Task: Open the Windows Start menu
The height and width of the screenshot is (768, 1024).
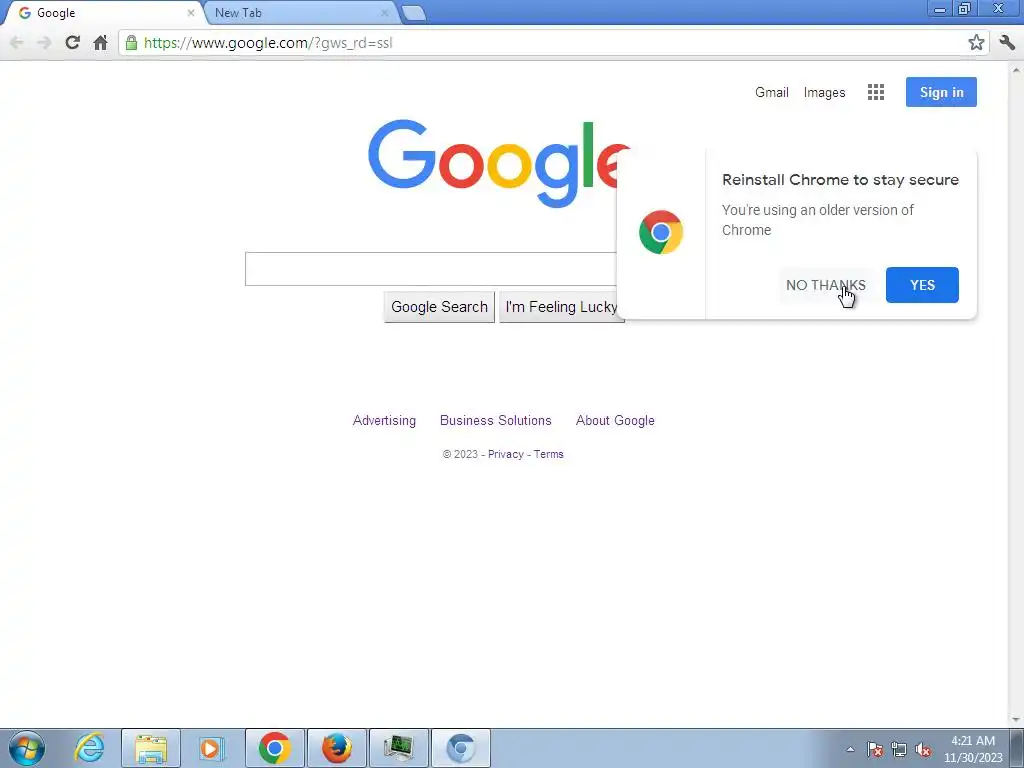Action: [27, 748]
